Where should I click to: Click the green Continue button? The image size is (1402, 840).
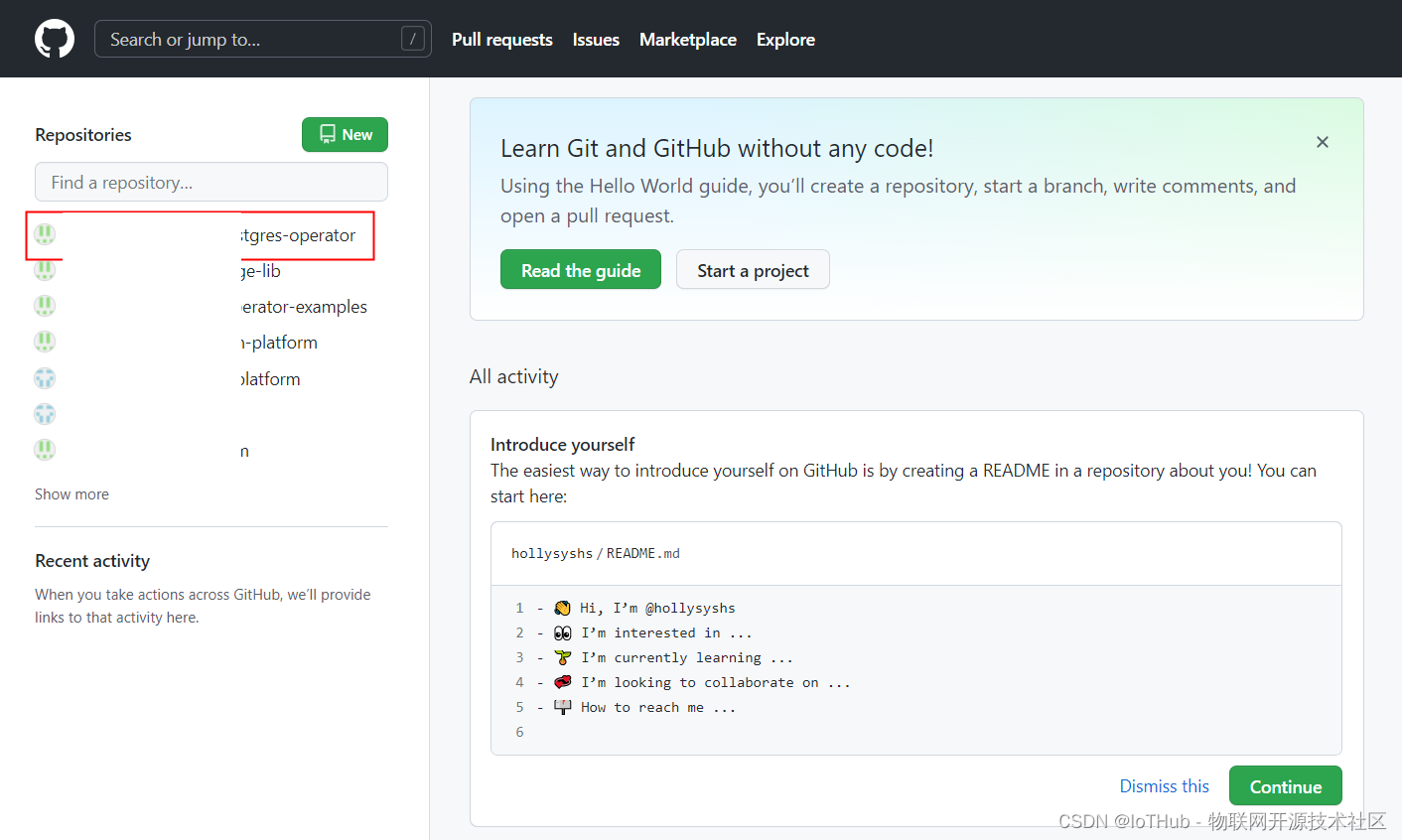click(1286, 786)
